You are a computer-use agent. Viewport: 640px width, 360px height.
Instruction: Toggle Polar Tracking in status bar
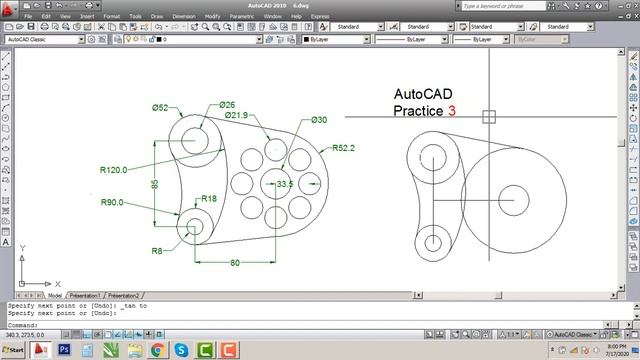pyautogui.click(x=97, y=335)
